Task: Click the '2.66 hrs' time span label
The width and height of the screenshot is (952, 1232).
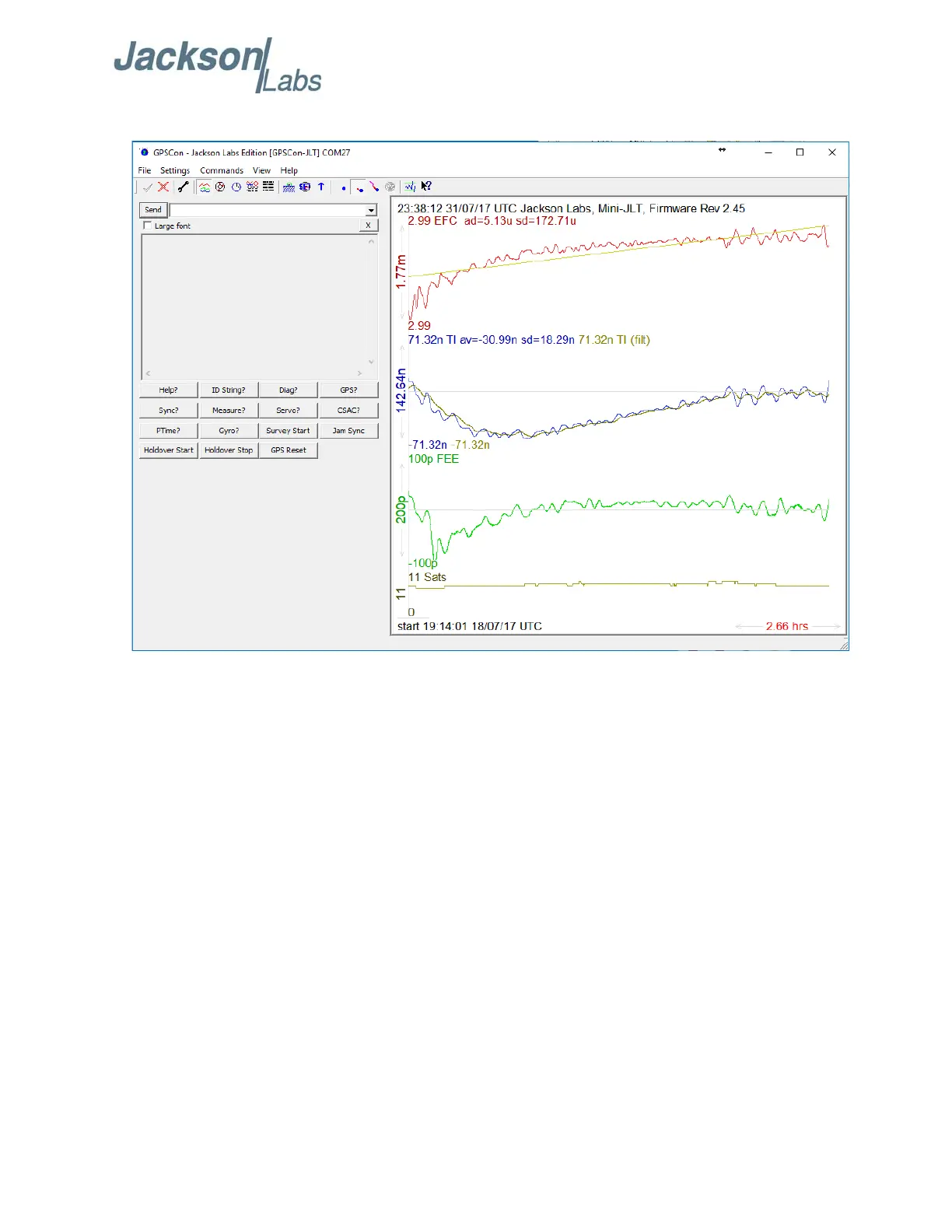Action: pos(787,626)
